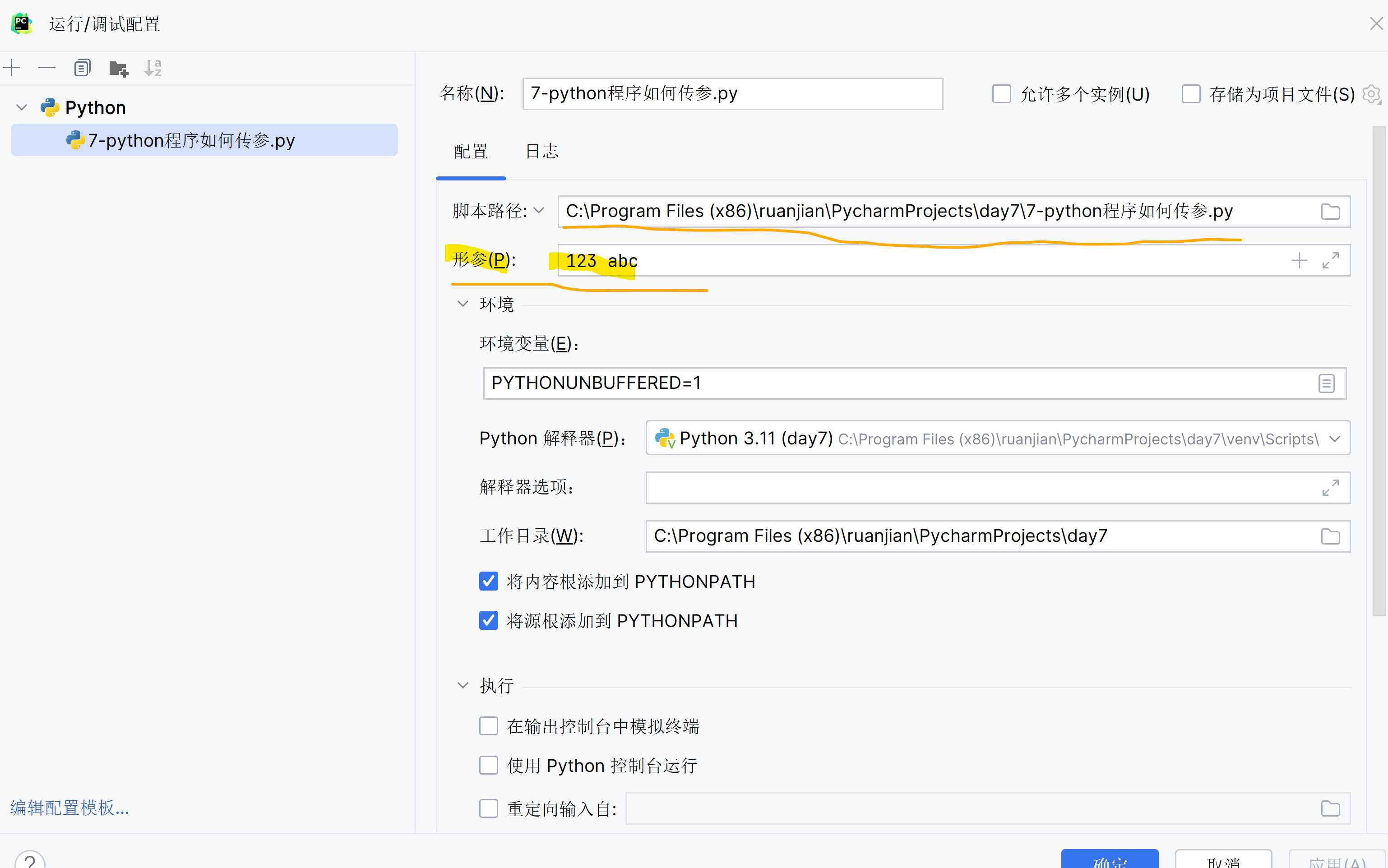
Task: Click the sort configurations alphabetically icon
Action: [153, 68]
